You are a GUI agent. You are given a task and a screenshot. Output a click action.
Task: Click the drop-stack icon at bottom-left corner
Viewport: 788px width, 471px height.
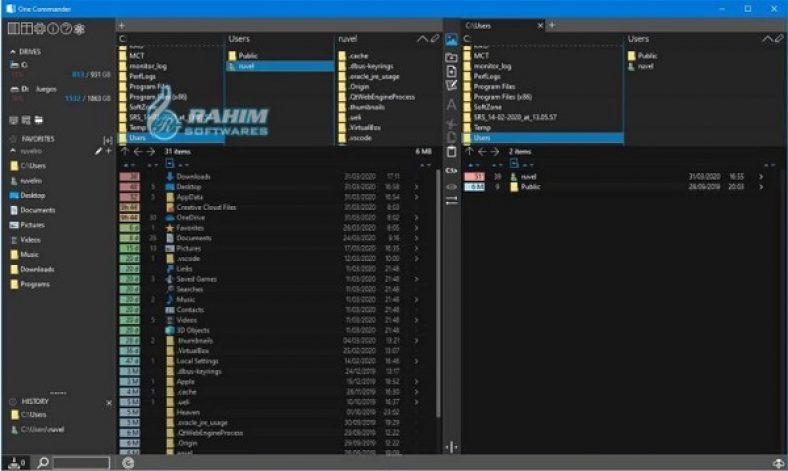(16, 462)
